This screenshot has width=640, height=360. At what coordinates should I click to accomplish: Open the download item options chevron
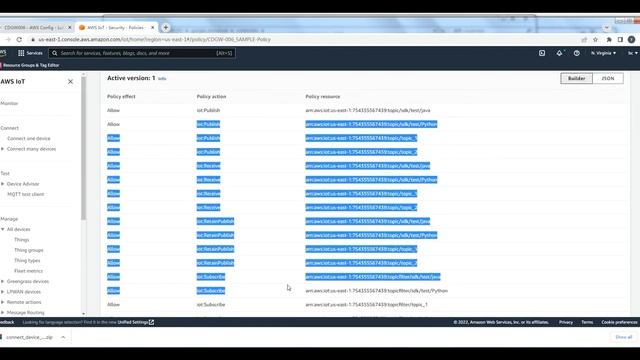(63, 337)
